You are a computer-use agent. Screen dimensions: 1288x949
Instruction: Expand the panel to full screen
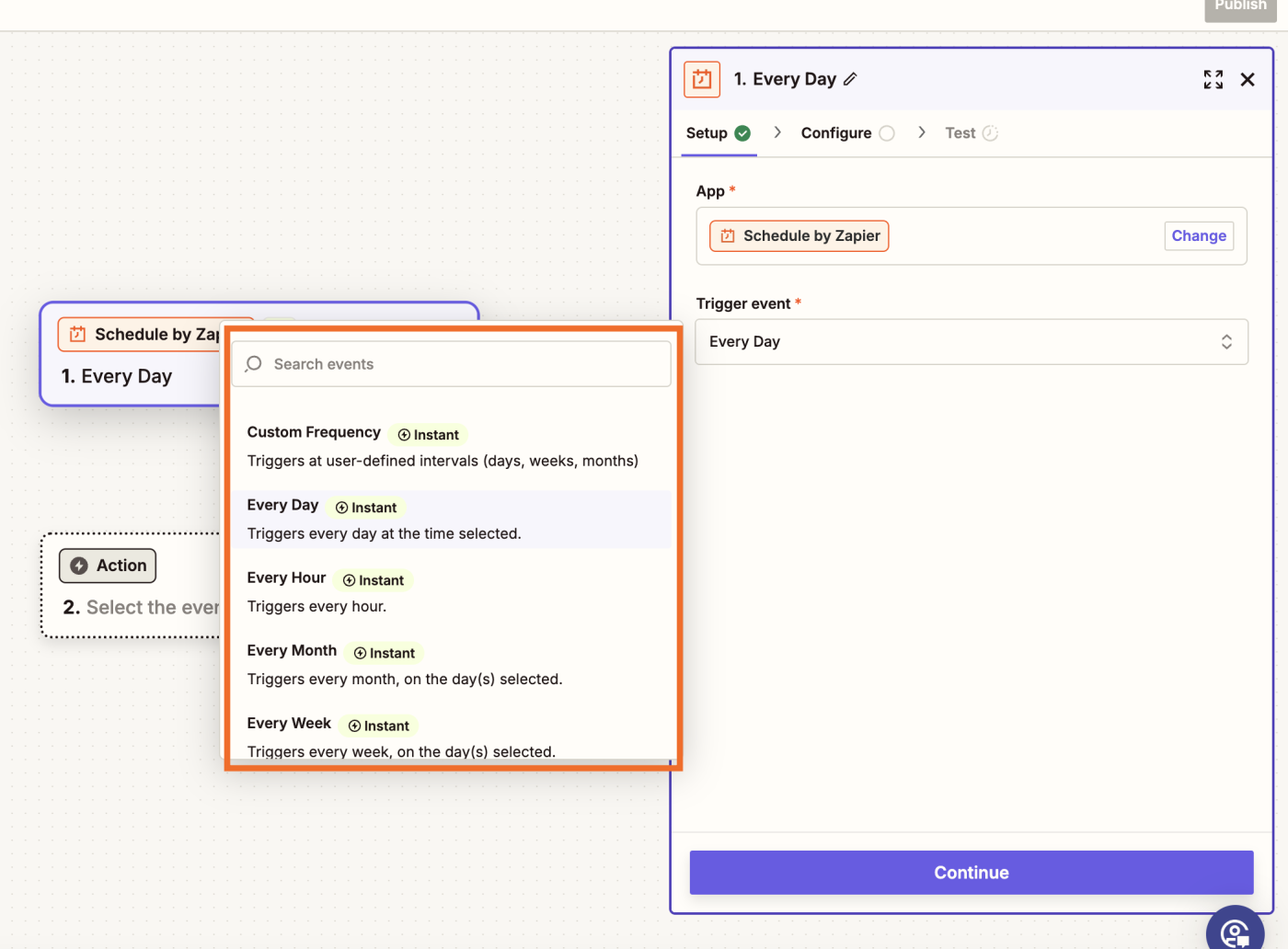click(1213, 80)
